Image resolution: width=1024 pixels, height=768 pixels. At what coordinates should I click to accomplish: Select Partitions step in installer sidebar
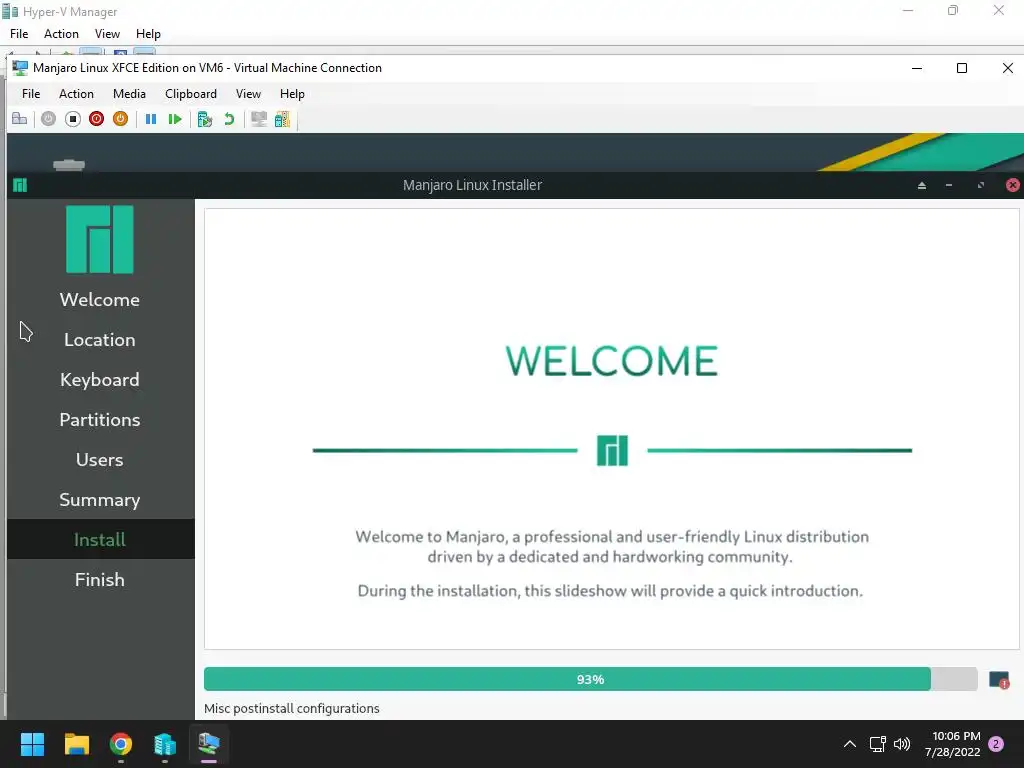point(100,420)
